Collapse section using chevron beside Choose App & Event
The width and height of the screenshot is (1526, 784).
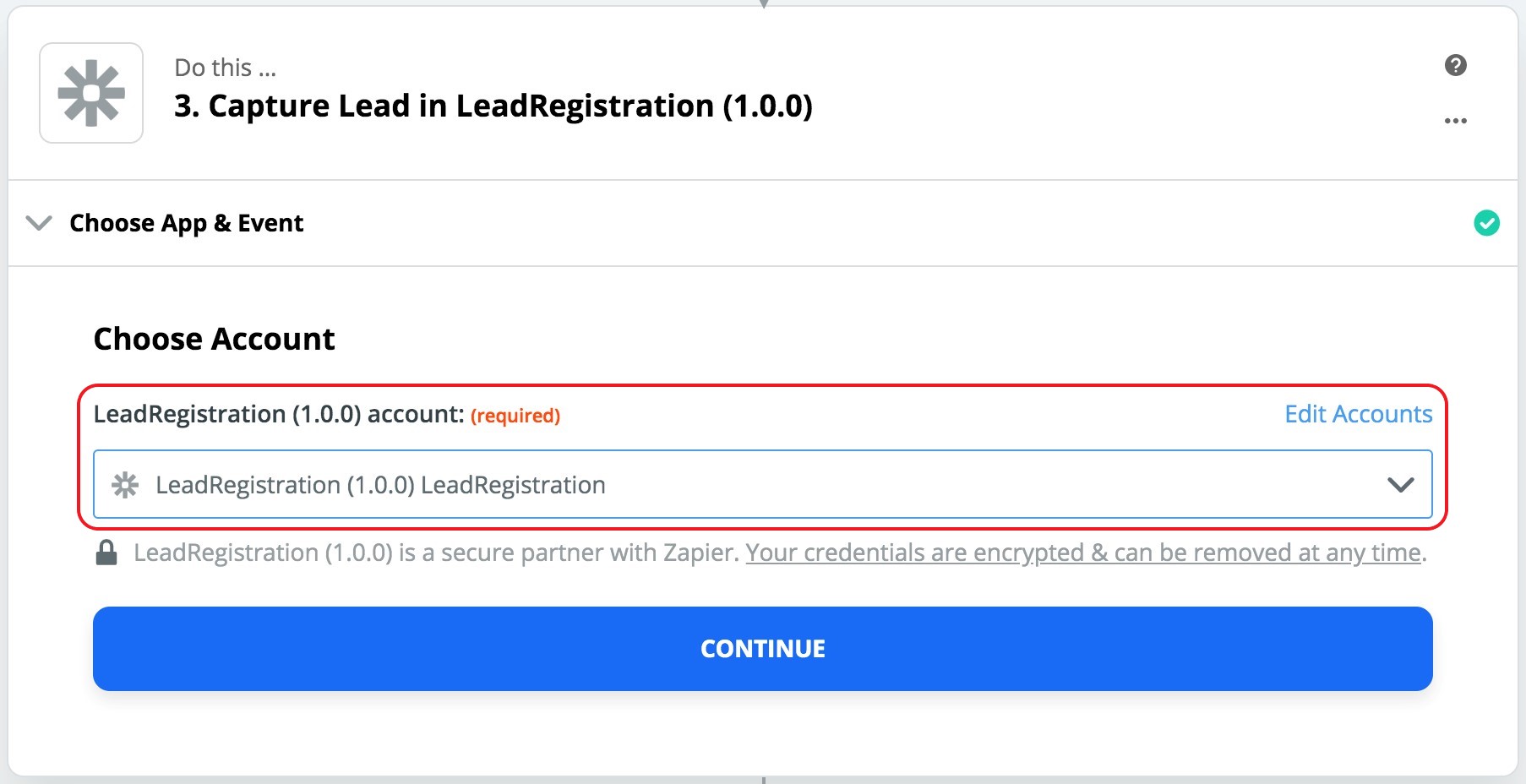(x=39, y=223)
